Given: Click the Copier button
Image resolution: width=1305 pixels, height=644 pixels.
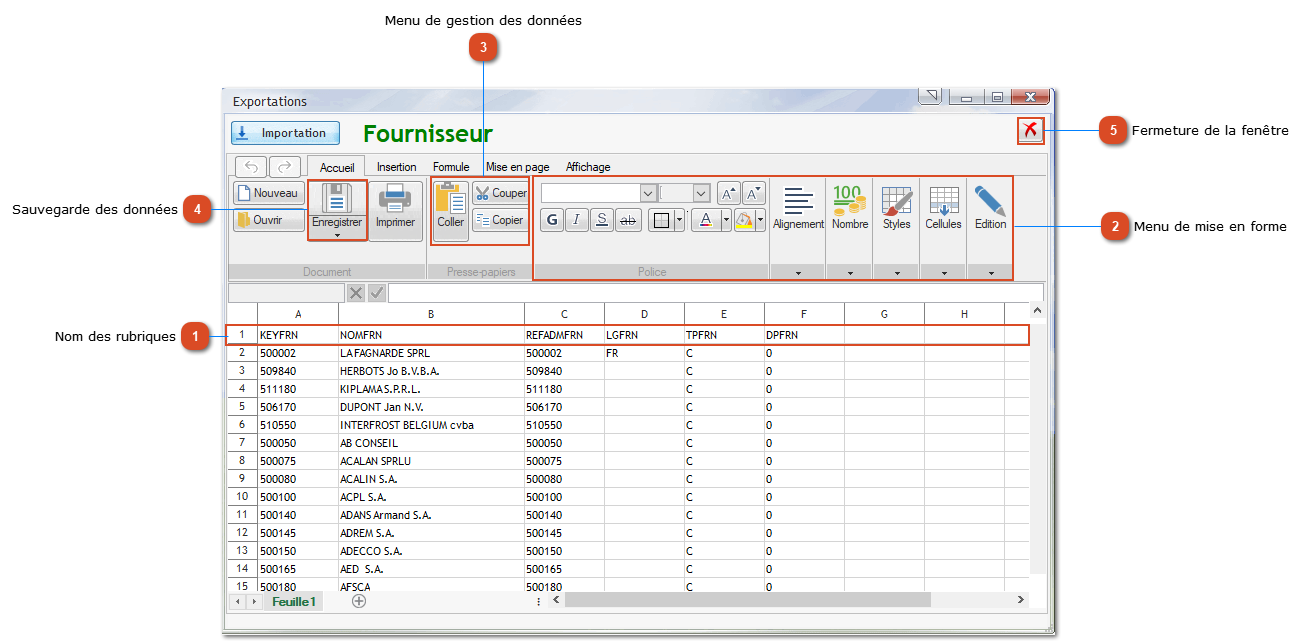Looking at the screenshot, I should pos(499,220).
